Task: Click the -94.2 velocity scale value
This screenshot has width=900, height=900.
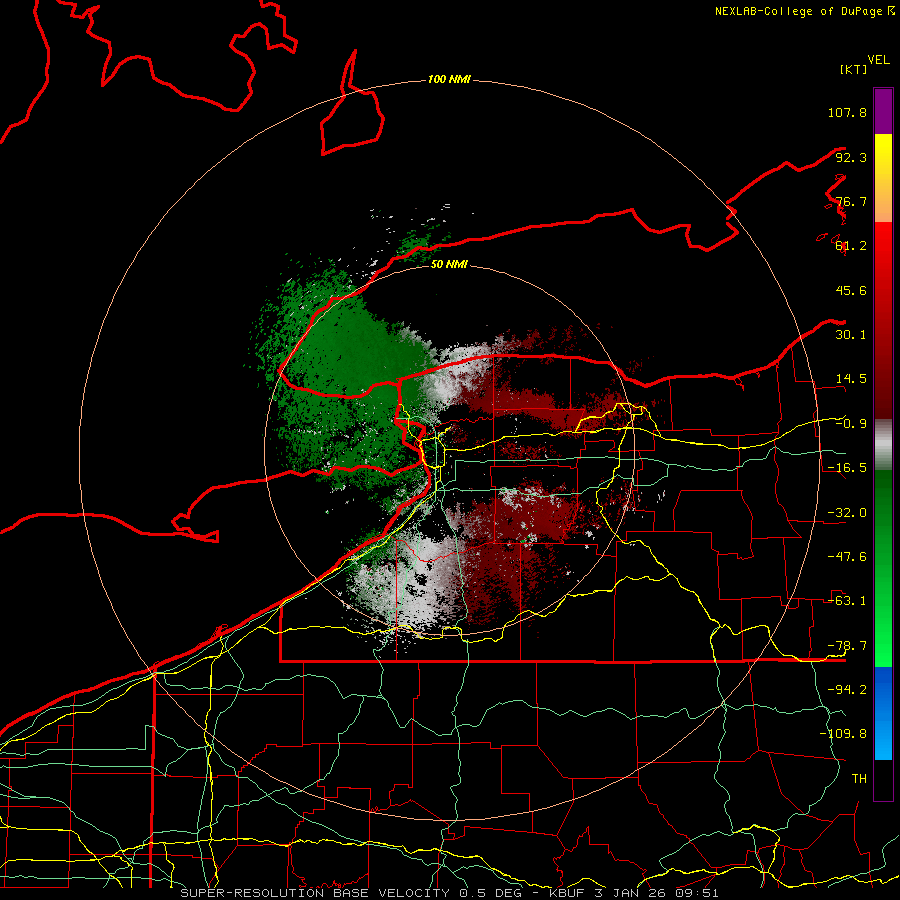Action: click(847, 690)
